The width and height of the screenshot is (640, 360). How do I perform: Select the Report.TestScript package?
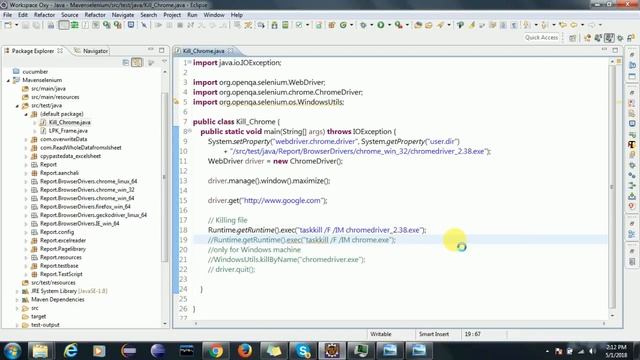[61, 274]
